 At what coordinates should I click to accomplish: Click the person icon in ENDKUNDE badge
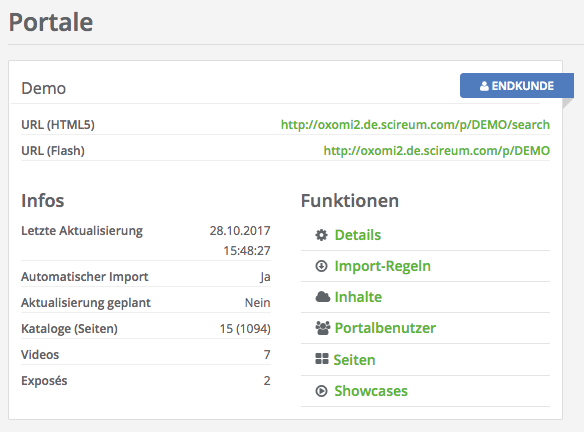(484, 86)
